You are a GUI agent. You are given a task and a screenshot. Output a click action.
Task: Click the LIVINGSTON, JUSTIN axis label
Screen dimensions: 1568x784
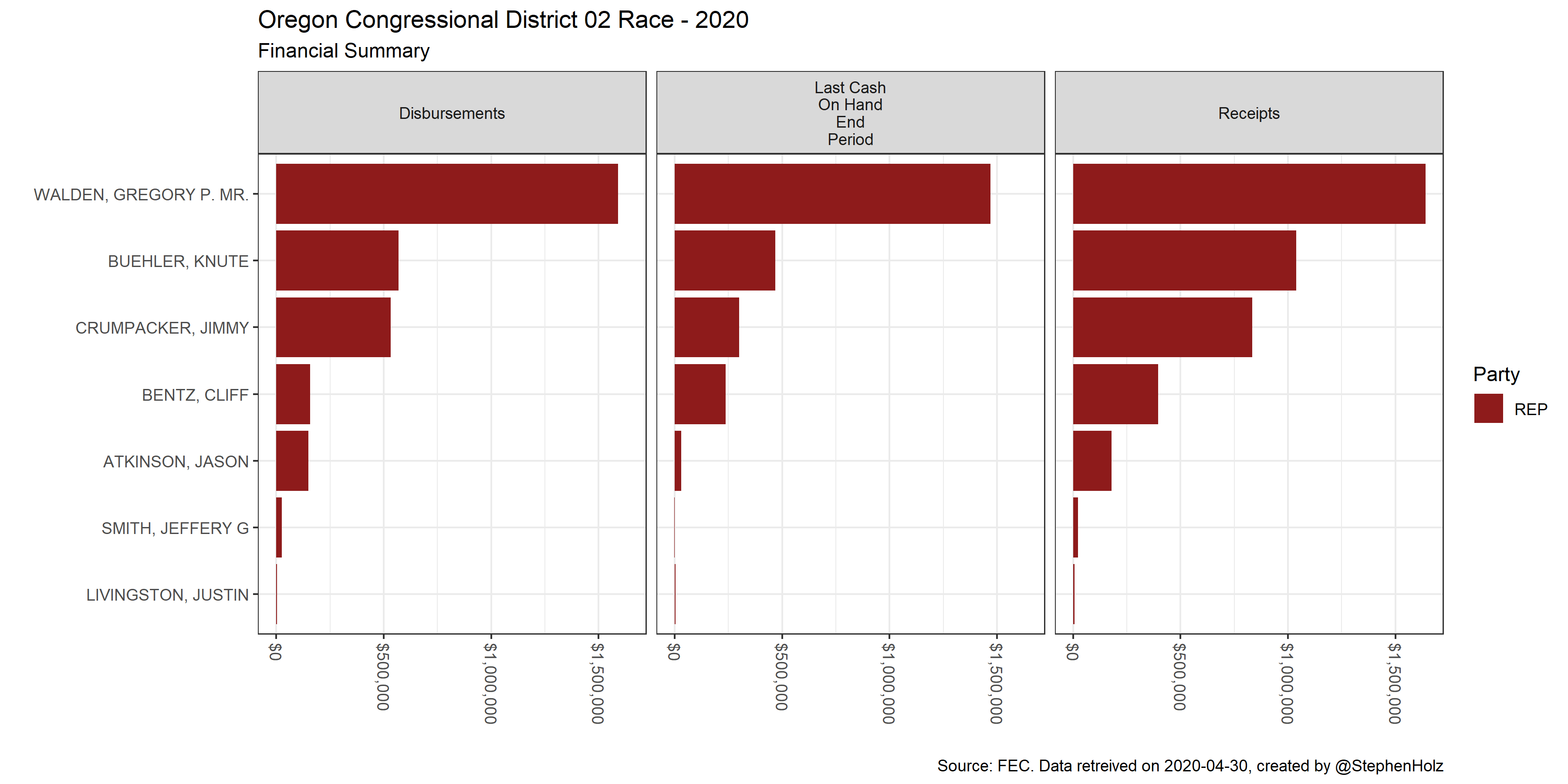click(167, 595)
